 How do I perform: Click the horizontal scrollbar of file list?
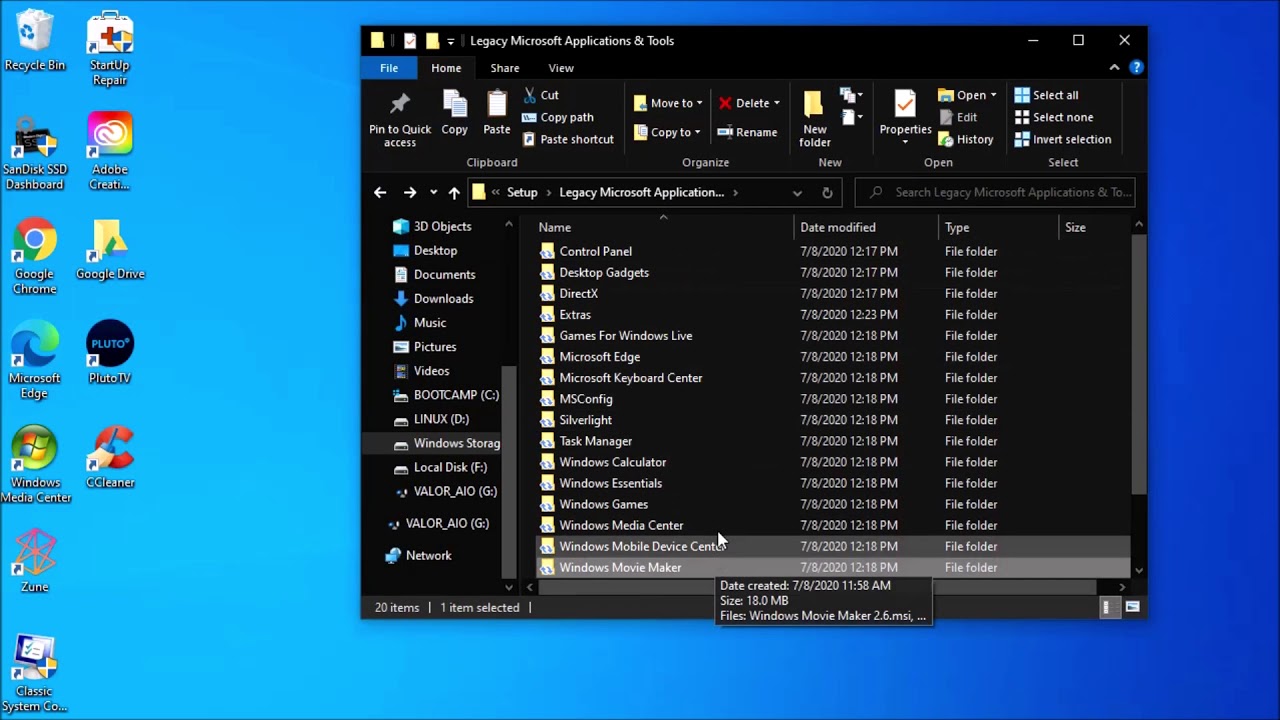tap(818, 587)
